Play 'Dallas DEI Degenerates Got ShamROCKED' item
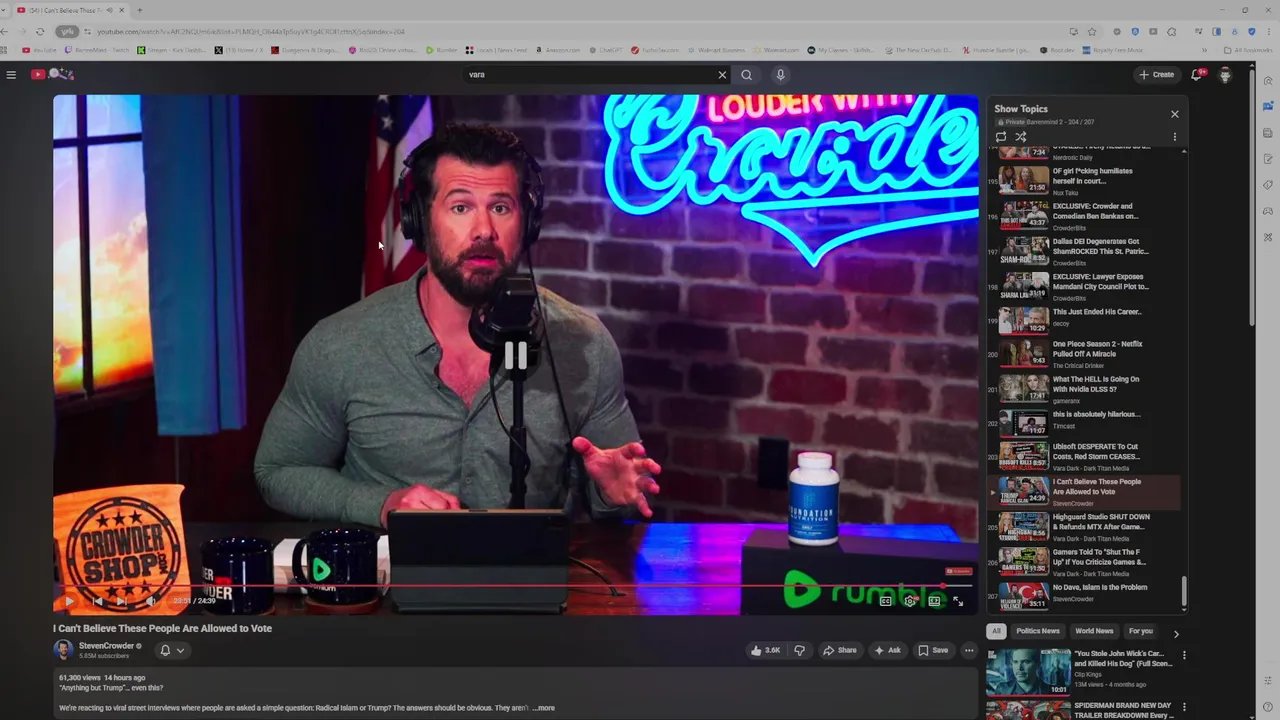The height and width of the screenshot is (720, 1280). click(1085, 250)
